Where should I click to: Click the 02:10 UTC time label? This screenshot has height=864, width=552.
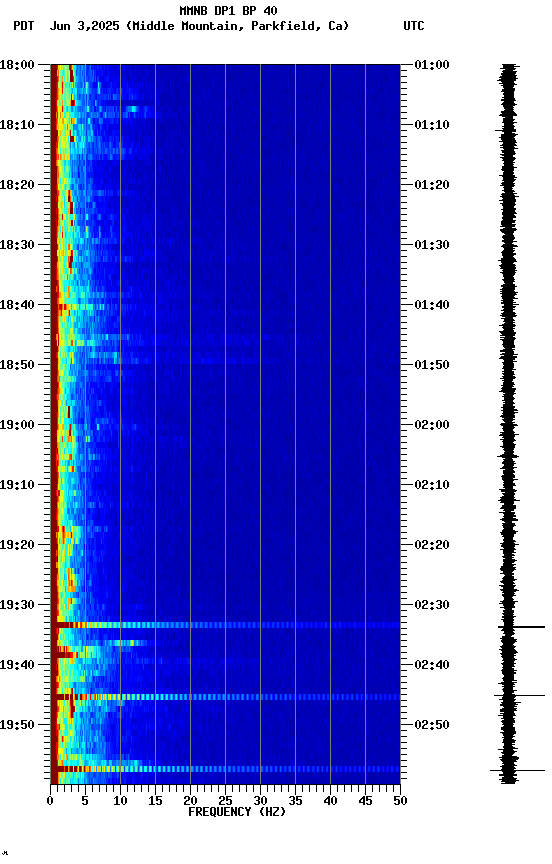coord(432,485)
